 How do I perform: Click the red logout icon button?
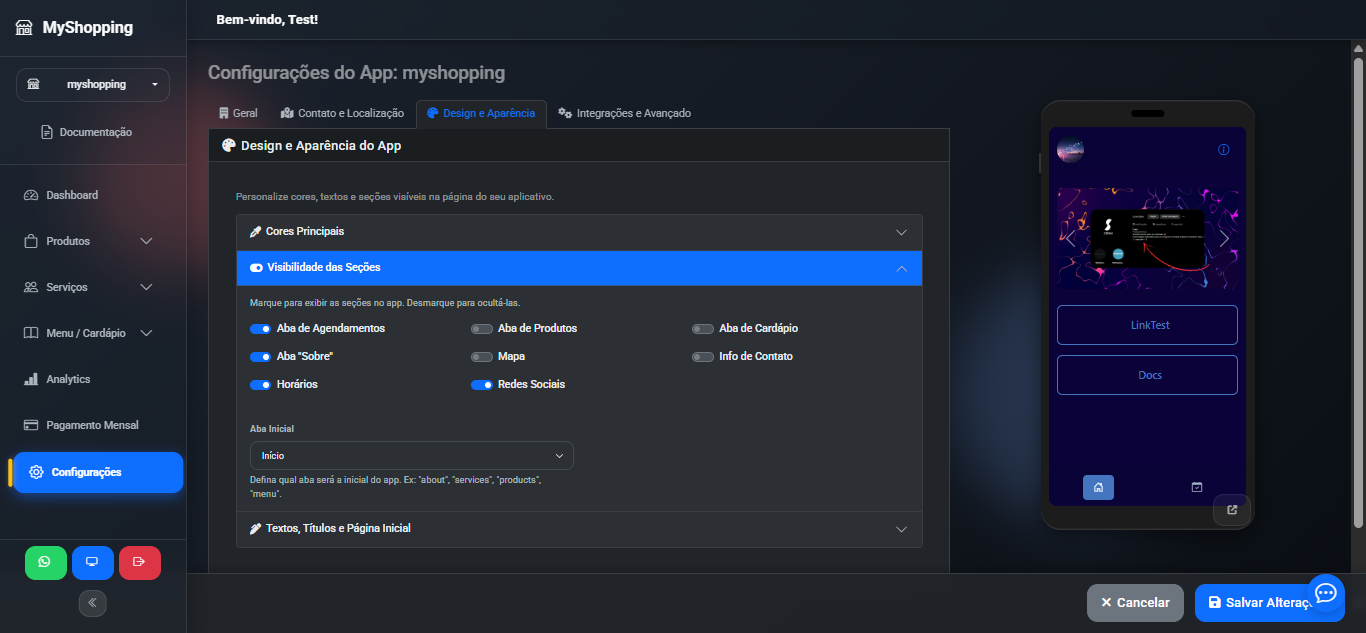(x=139, y=562)
